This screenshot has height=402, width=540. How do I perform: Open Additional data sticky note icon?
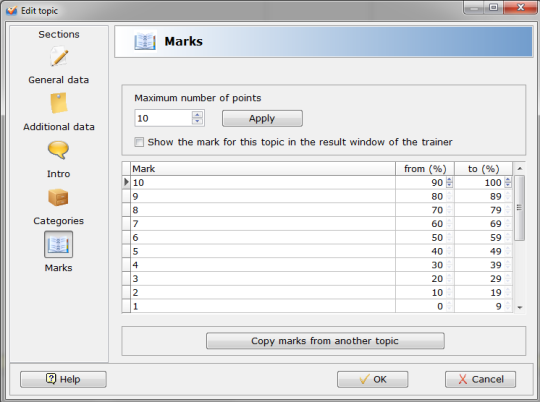[59, 103]
